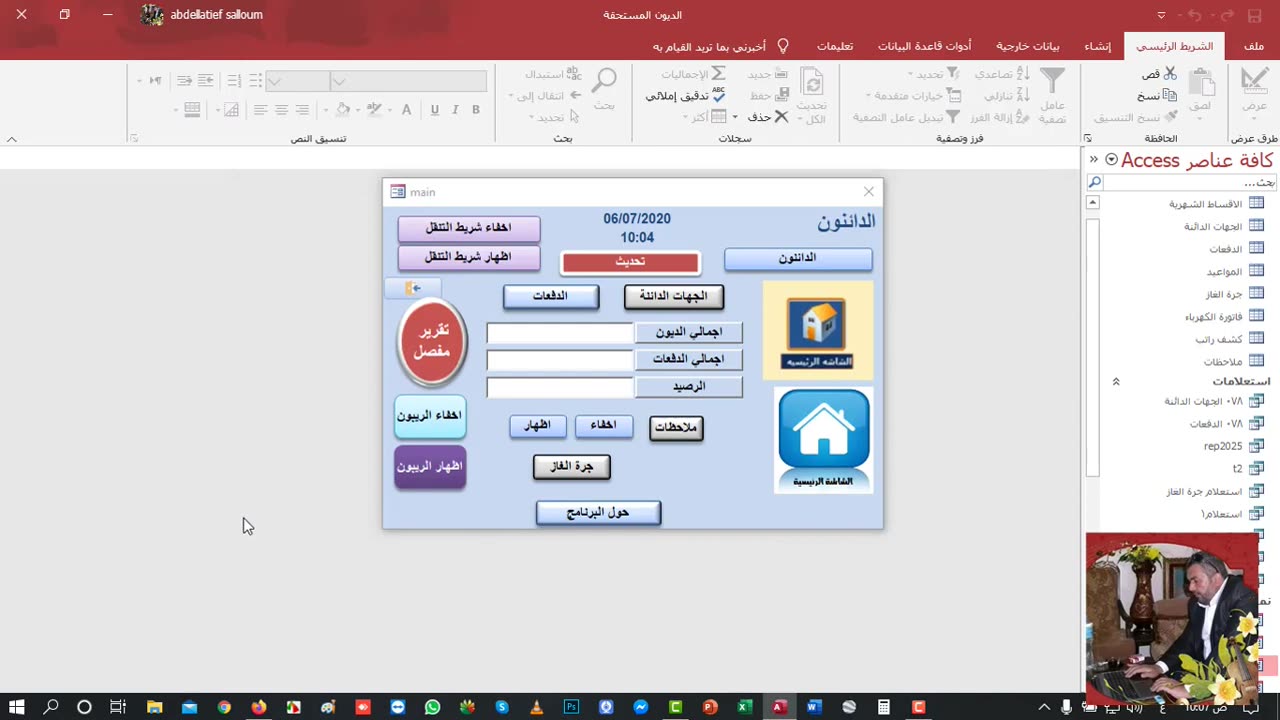Click the navigation pane scroll up arrow
1280x720 pixels.
point(1093,203)
